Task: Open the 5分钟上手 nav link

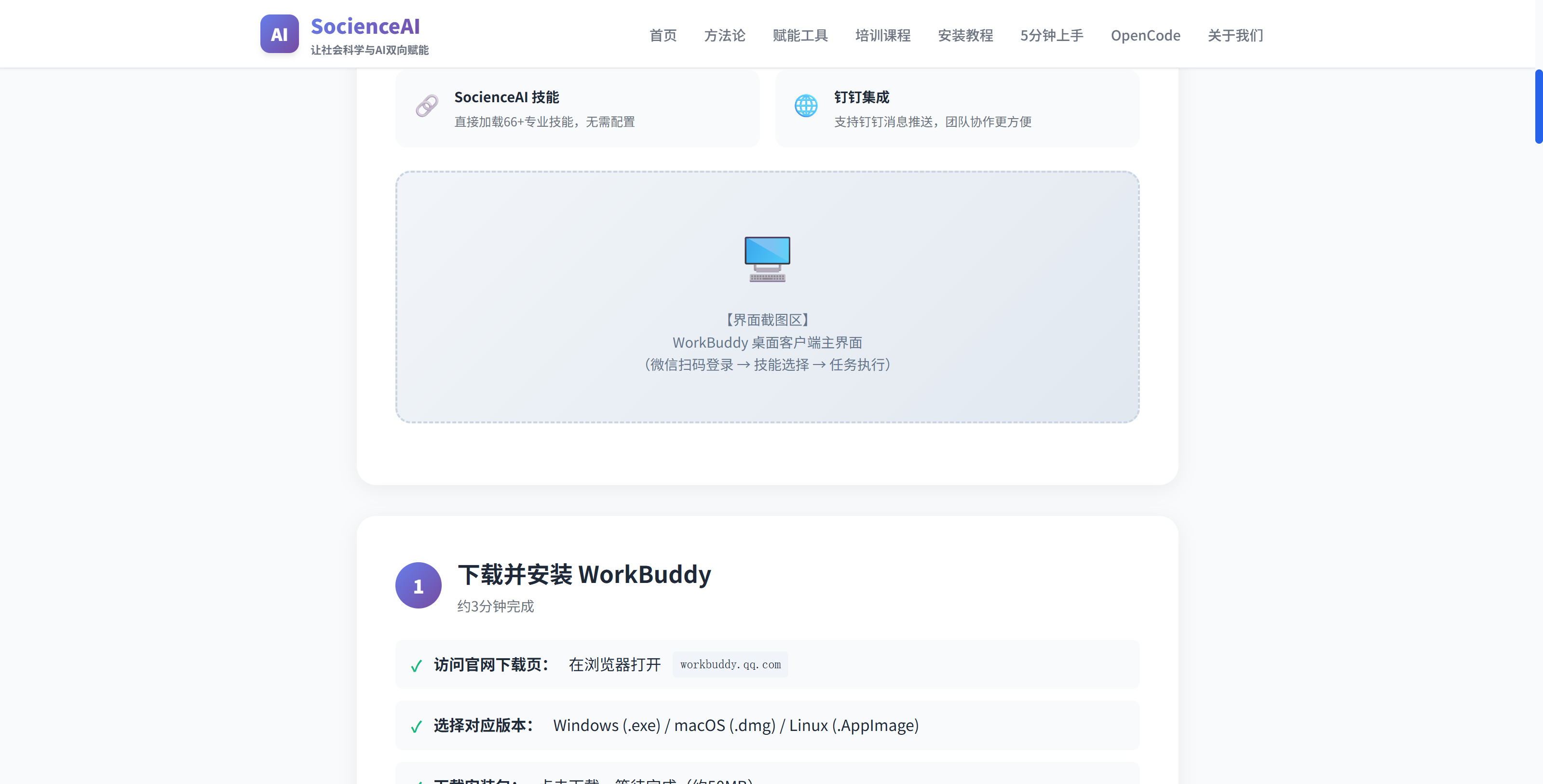Action: point(1051,35)
